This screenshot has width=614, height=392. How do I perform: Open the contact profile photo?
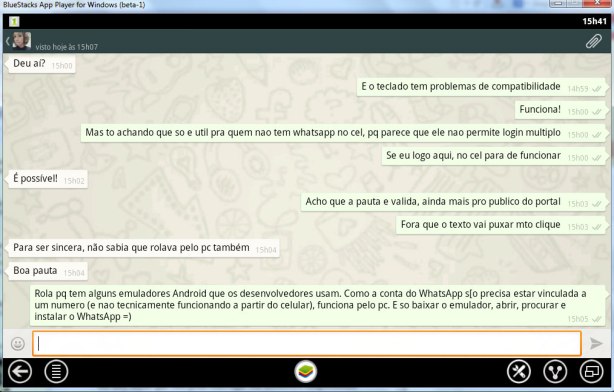coord(22,41)
